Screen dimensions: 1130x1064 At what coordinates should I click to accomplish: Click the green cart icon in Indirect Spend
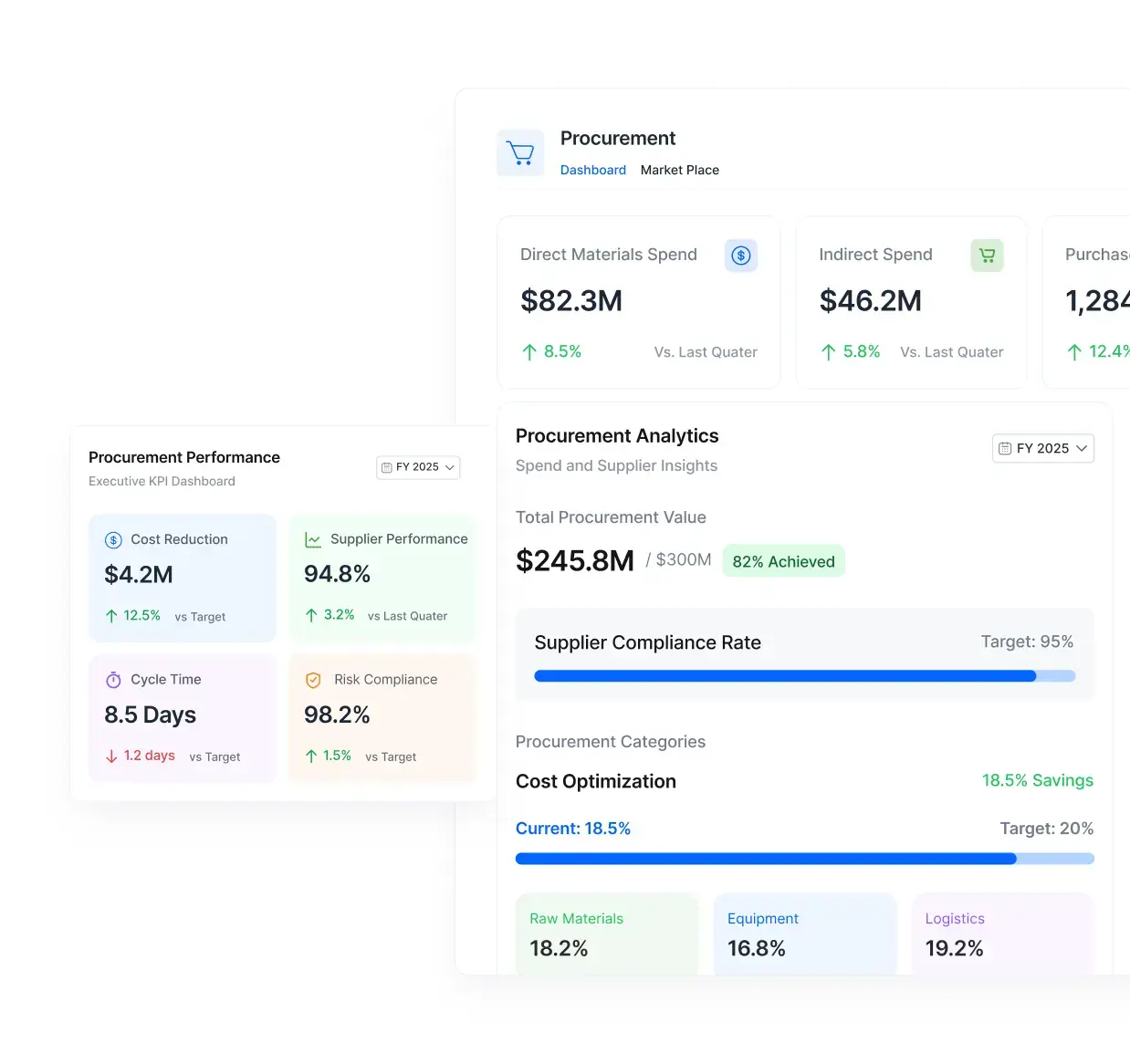click(x=987, y=256)
